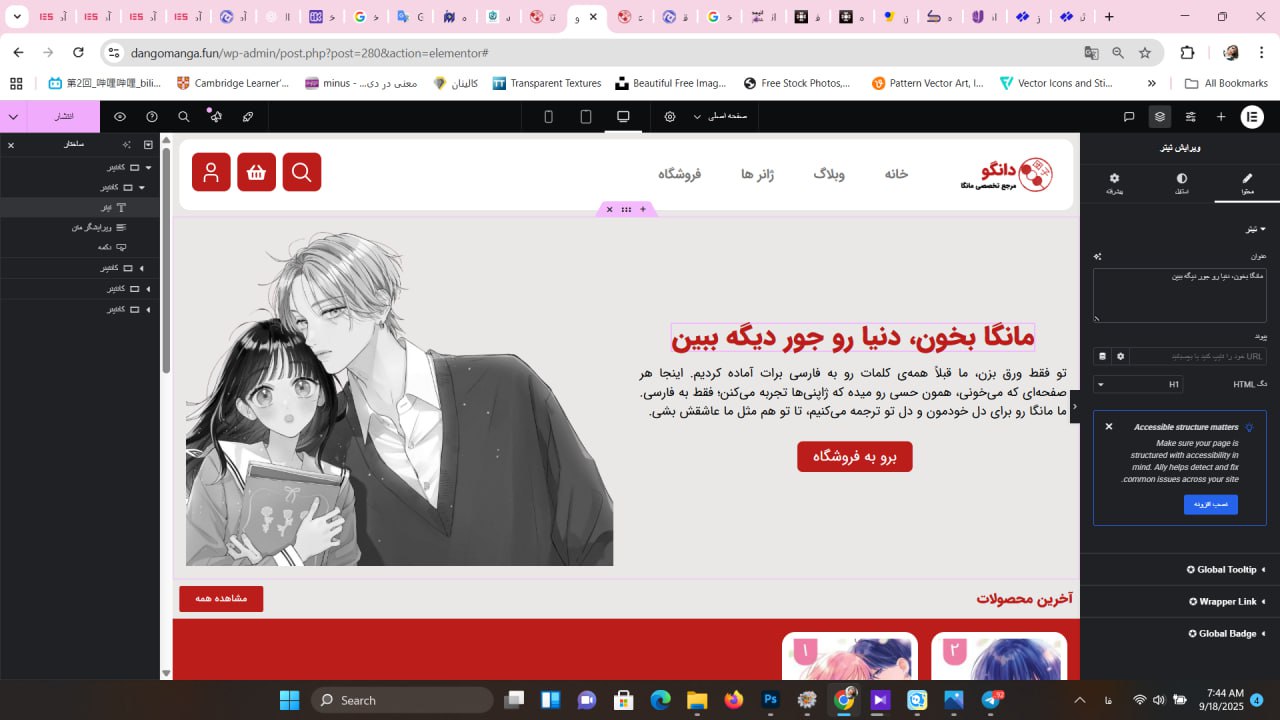Switch to tablet device view

coord(586,117)
